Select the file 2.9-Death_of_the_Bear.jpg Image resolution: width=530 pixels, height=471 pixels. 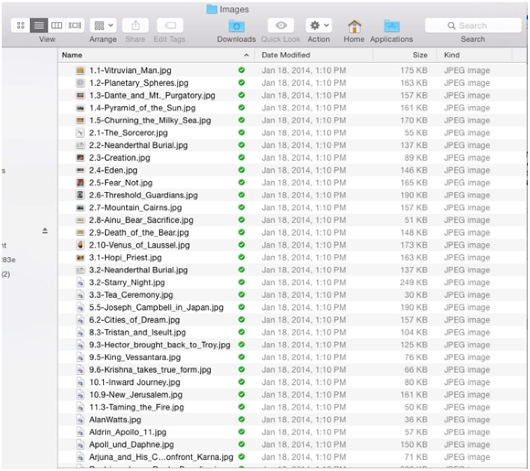[139, 233]
